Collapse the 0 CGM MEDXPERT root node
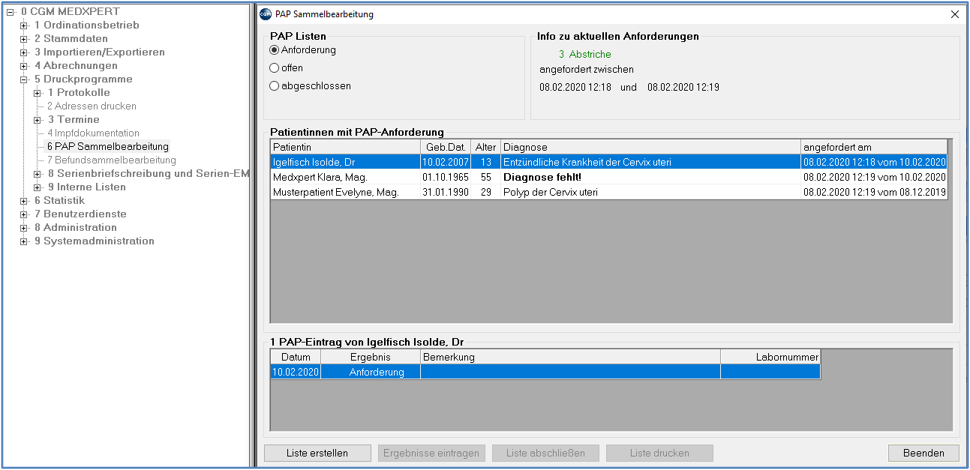This screenshot has width=970, height=470. click(x=12, y=12)
